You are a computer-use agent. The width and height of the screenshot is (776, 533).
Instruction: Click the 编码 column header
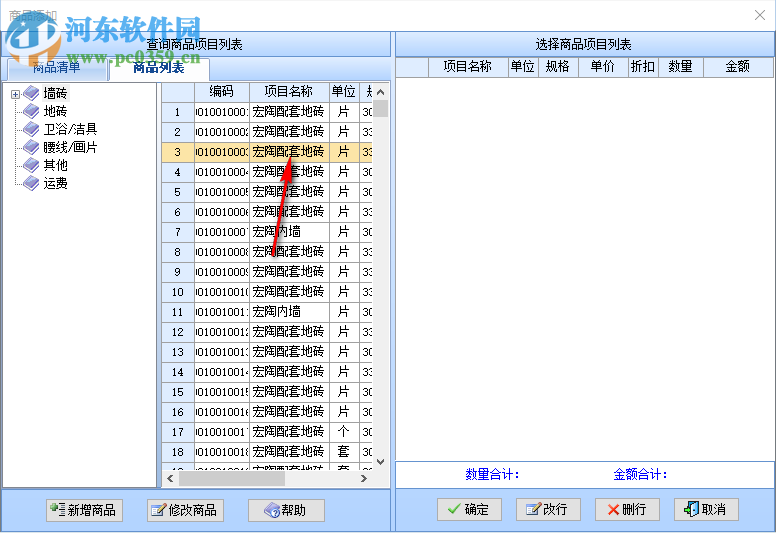click(x=222, y=92)
